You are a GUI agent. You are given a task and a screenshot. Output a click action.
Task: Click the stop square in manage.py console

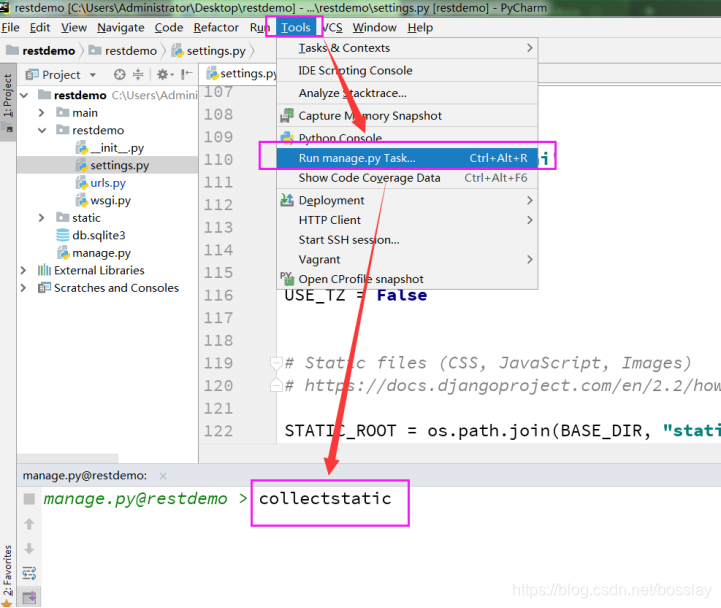pos(29,499)
